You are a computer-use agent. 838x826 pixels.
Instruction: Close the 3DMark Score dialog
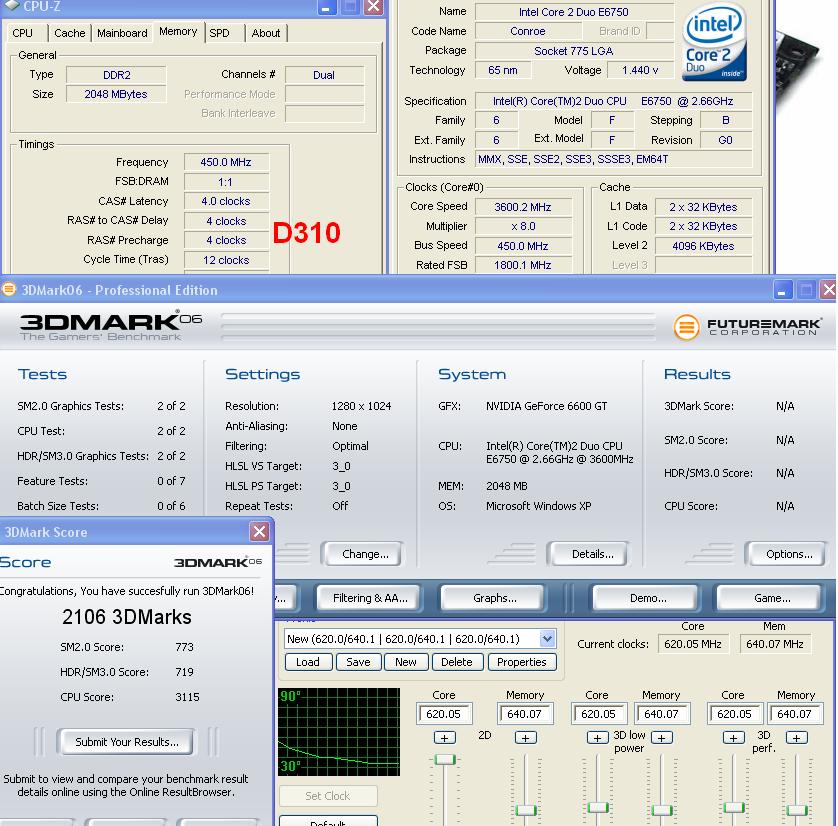tap(259, 532)
